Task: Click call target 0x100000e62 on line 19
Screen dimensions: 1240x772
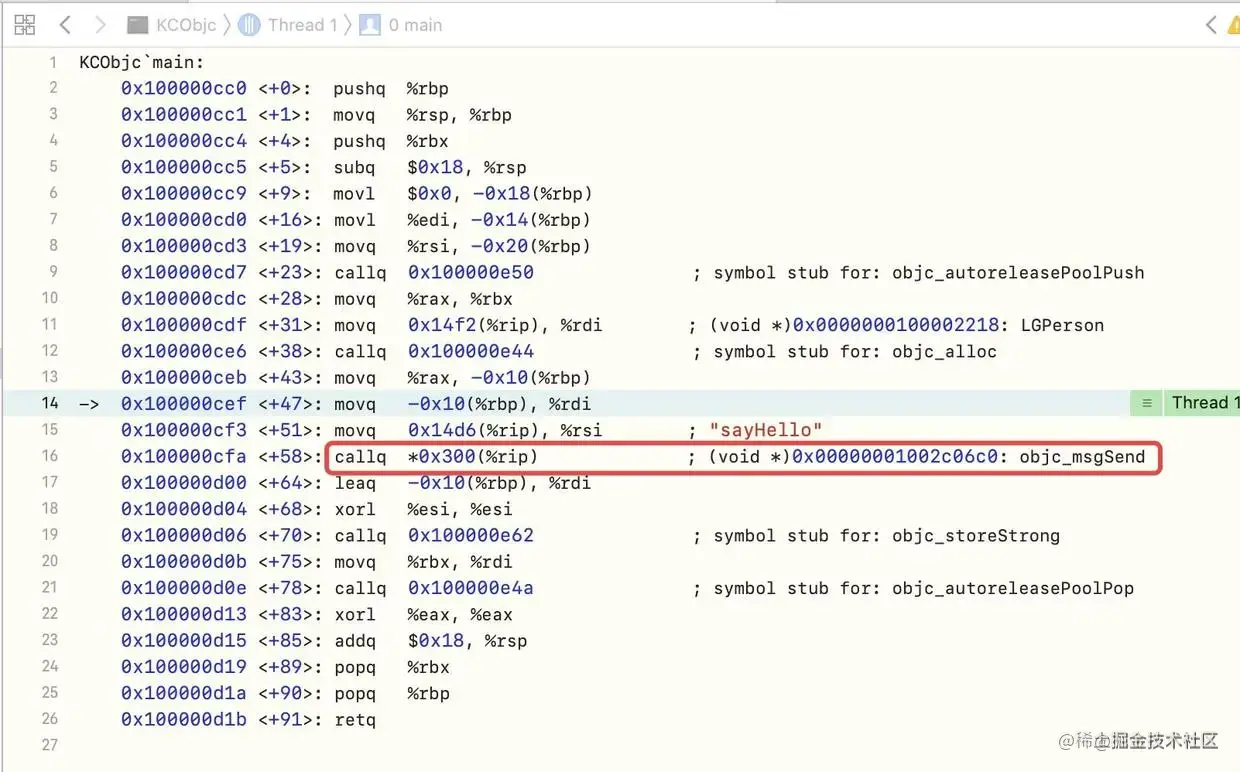Action: pyautogui.click(x=471, y=535)
